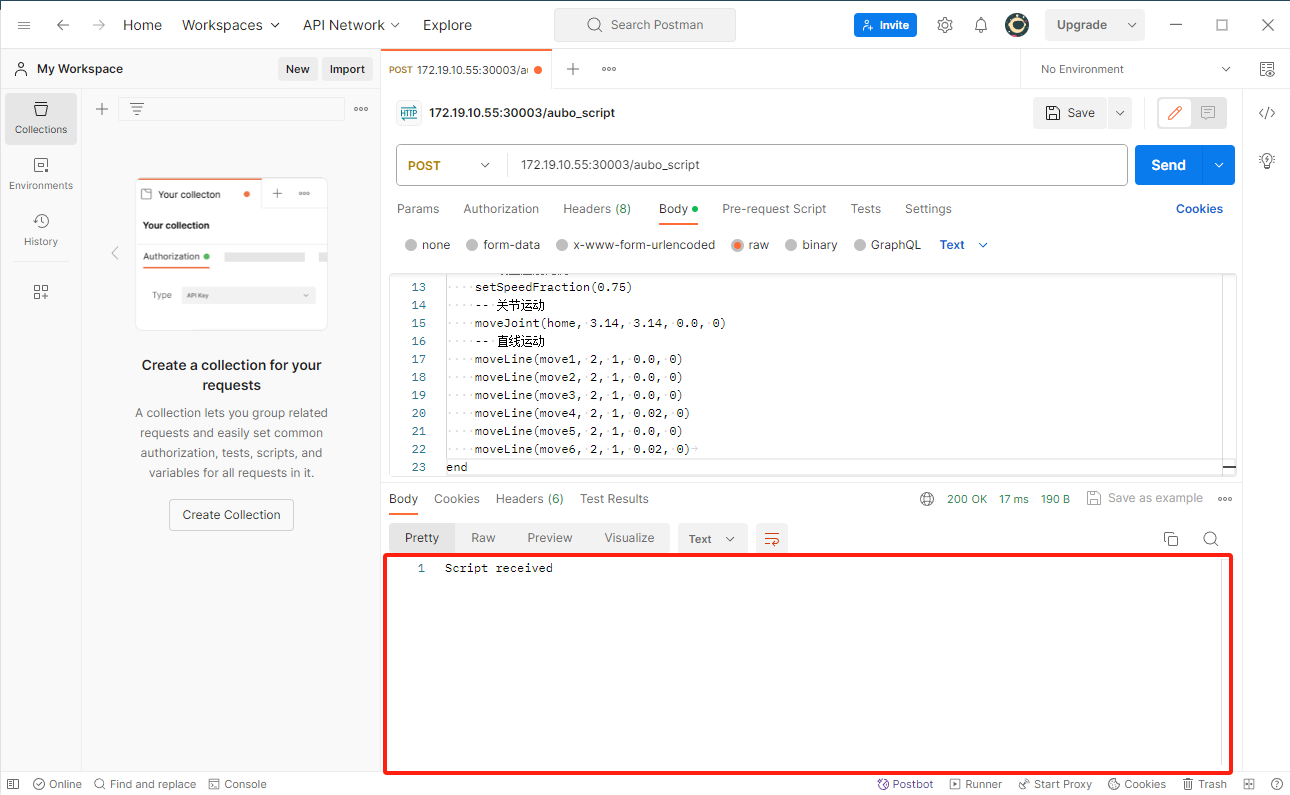Image resolution: width=1290 pixels, height=795 pixels.
Task: Go back with the left arrow
Action: (x=63, y=25)
